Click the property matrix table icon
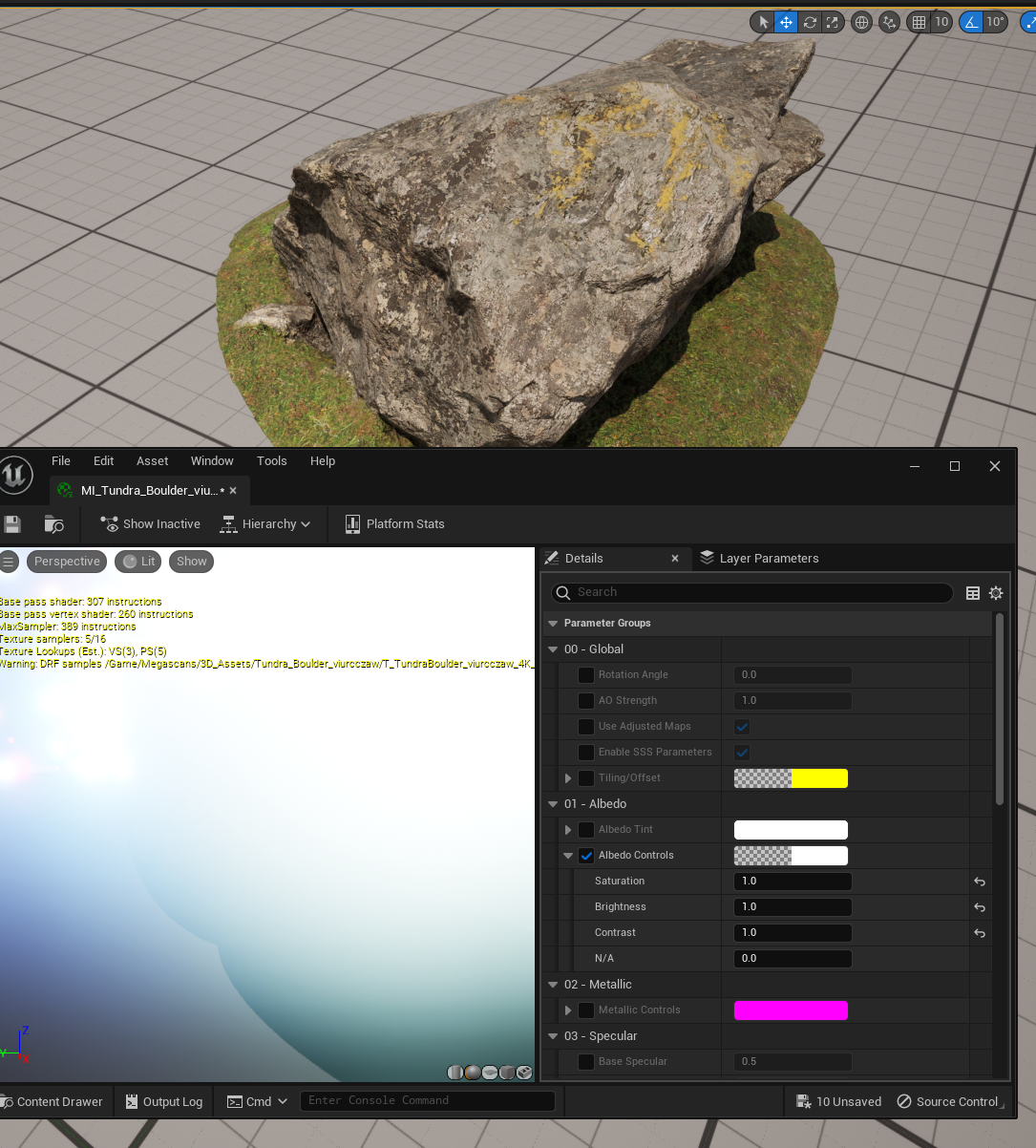Image resolution: width=1036 pixels, height=1148 pixels. (x=973, y=593)
